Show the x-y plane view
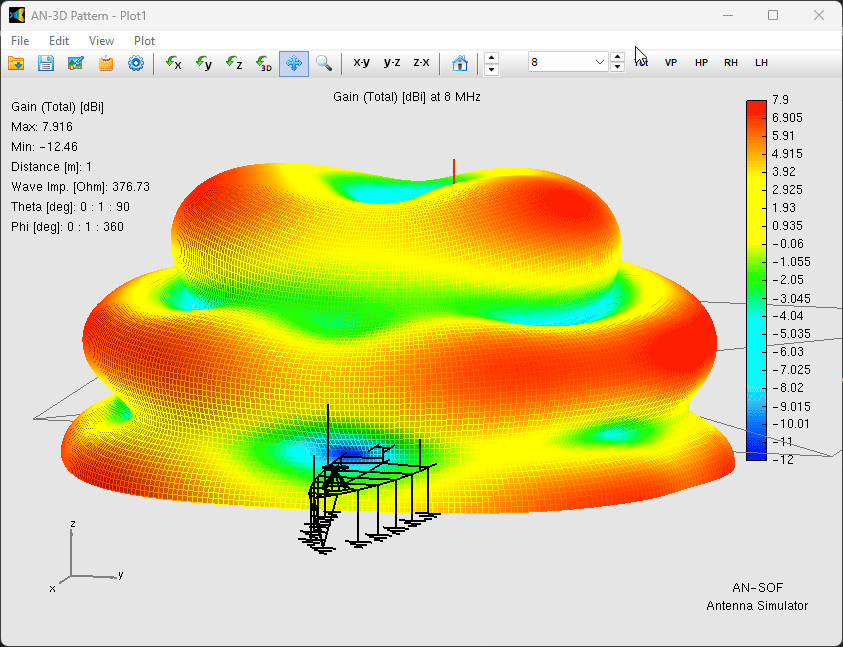The height and width of the screenshot is (647, 843). [x=361, y=63]
